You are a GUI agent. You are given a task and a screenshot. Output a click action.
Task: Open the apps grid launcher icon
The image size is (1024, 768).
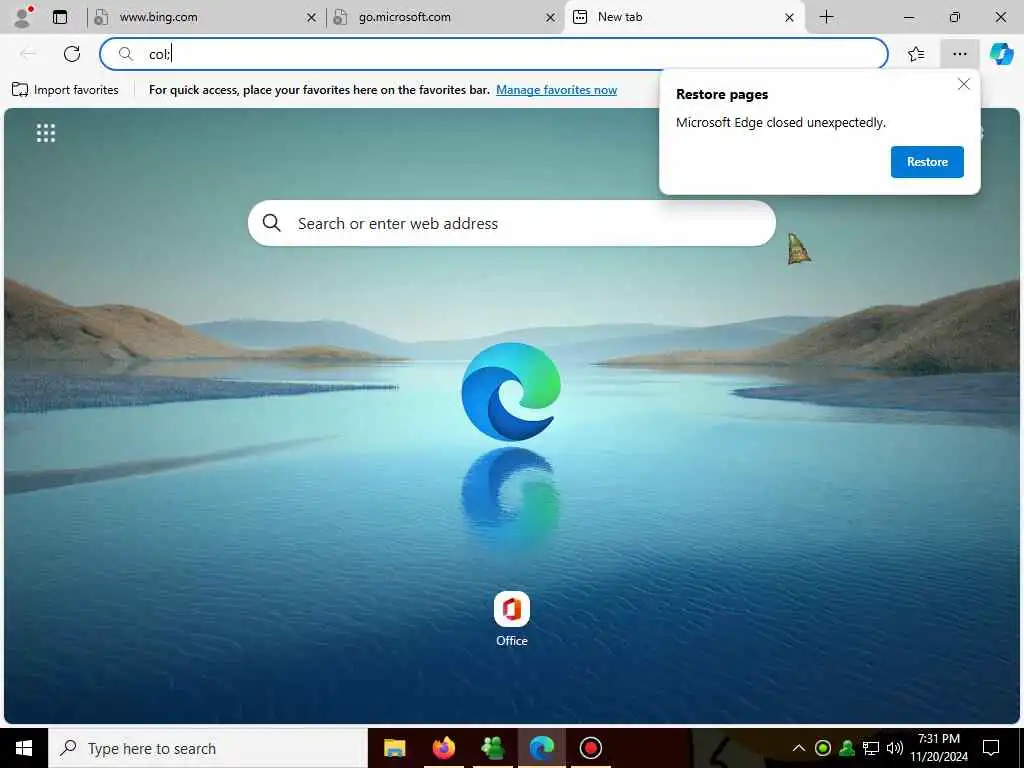point(46,133)
